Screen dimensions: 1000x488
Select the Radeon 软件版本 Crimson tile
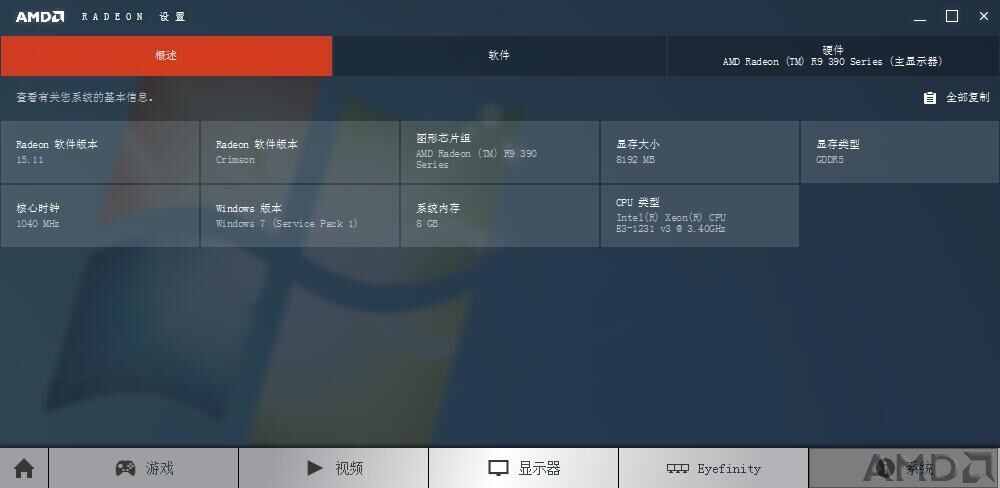click(300, 152)
